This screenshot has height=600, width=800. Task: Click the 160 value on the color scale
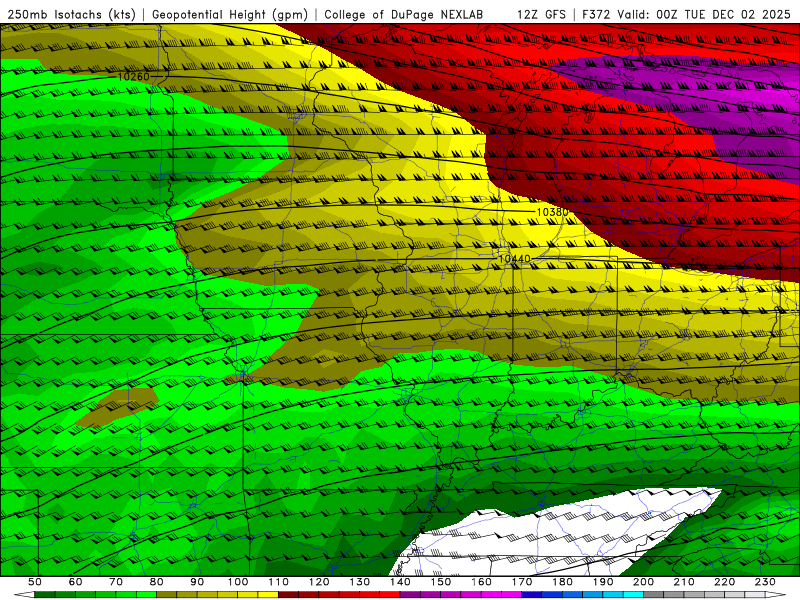coord(481,582)
